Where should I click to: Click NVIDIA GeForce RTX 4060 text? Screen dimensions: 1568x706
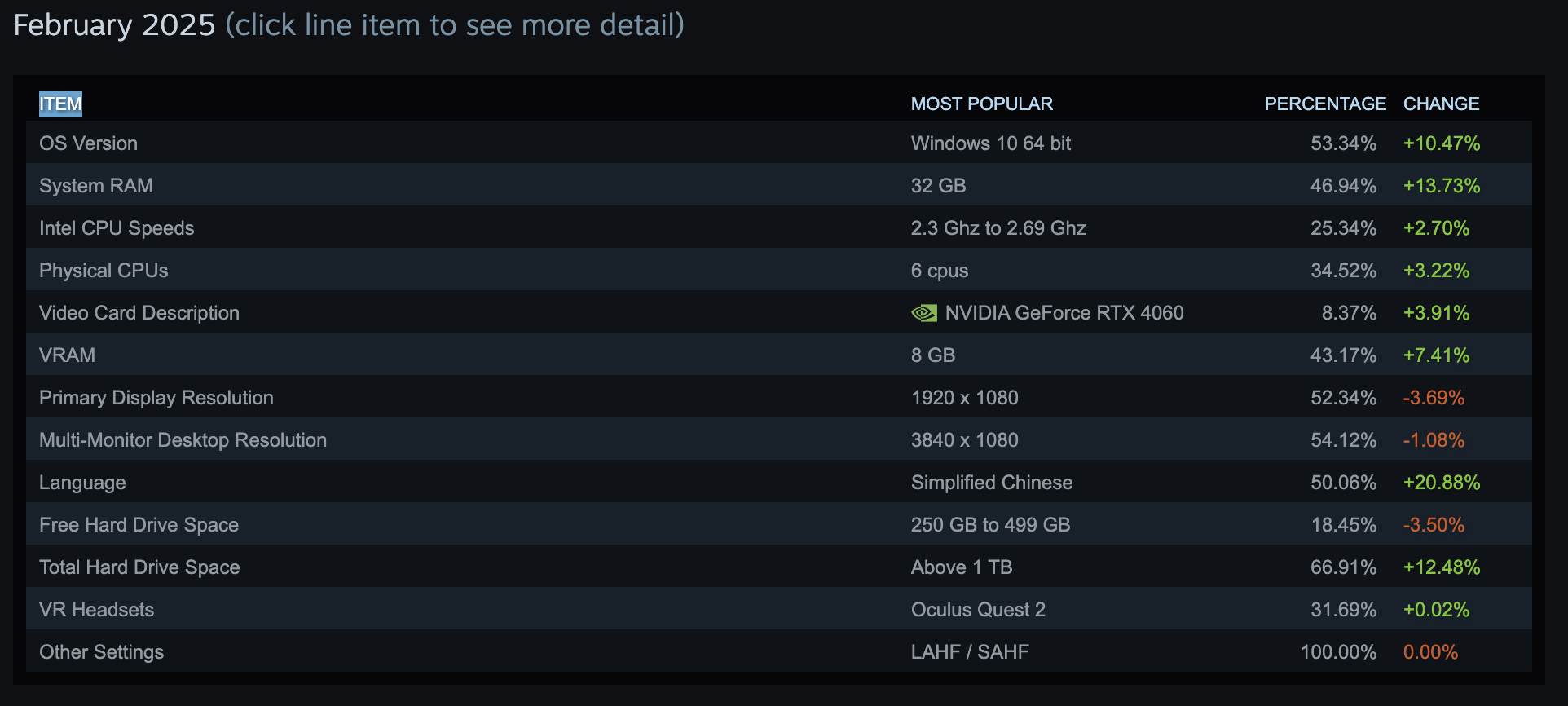coord(1064,313)
